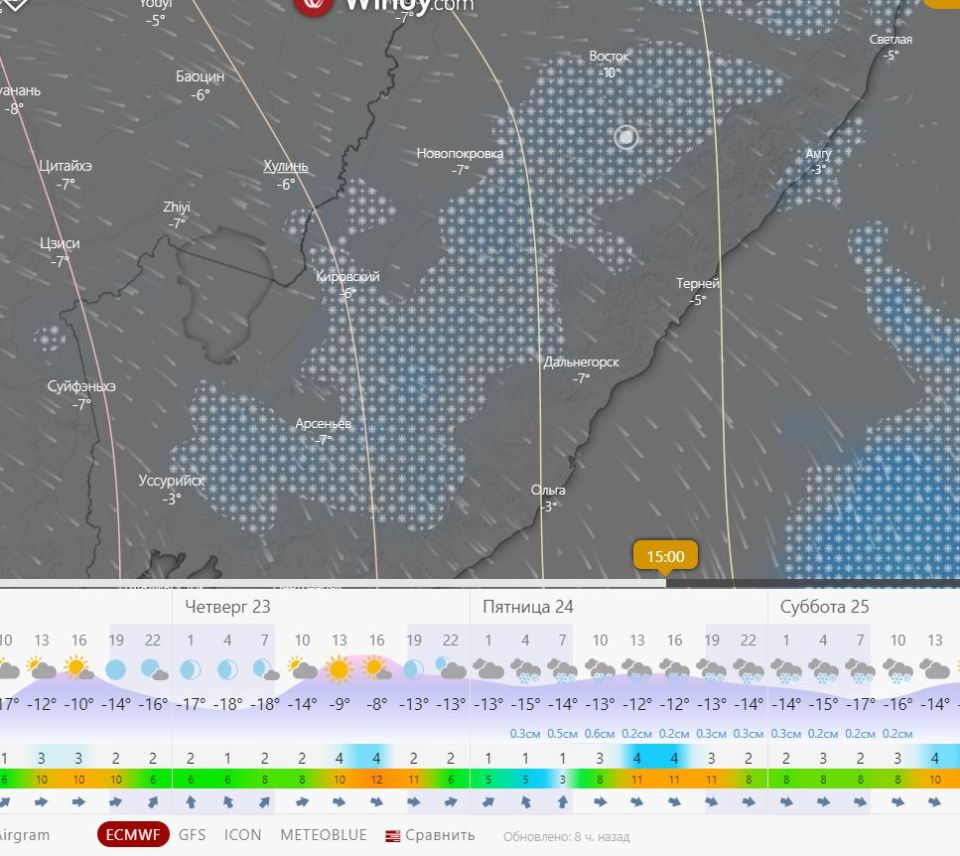Jump to Пятница 24 in forecast

(527, 607)
